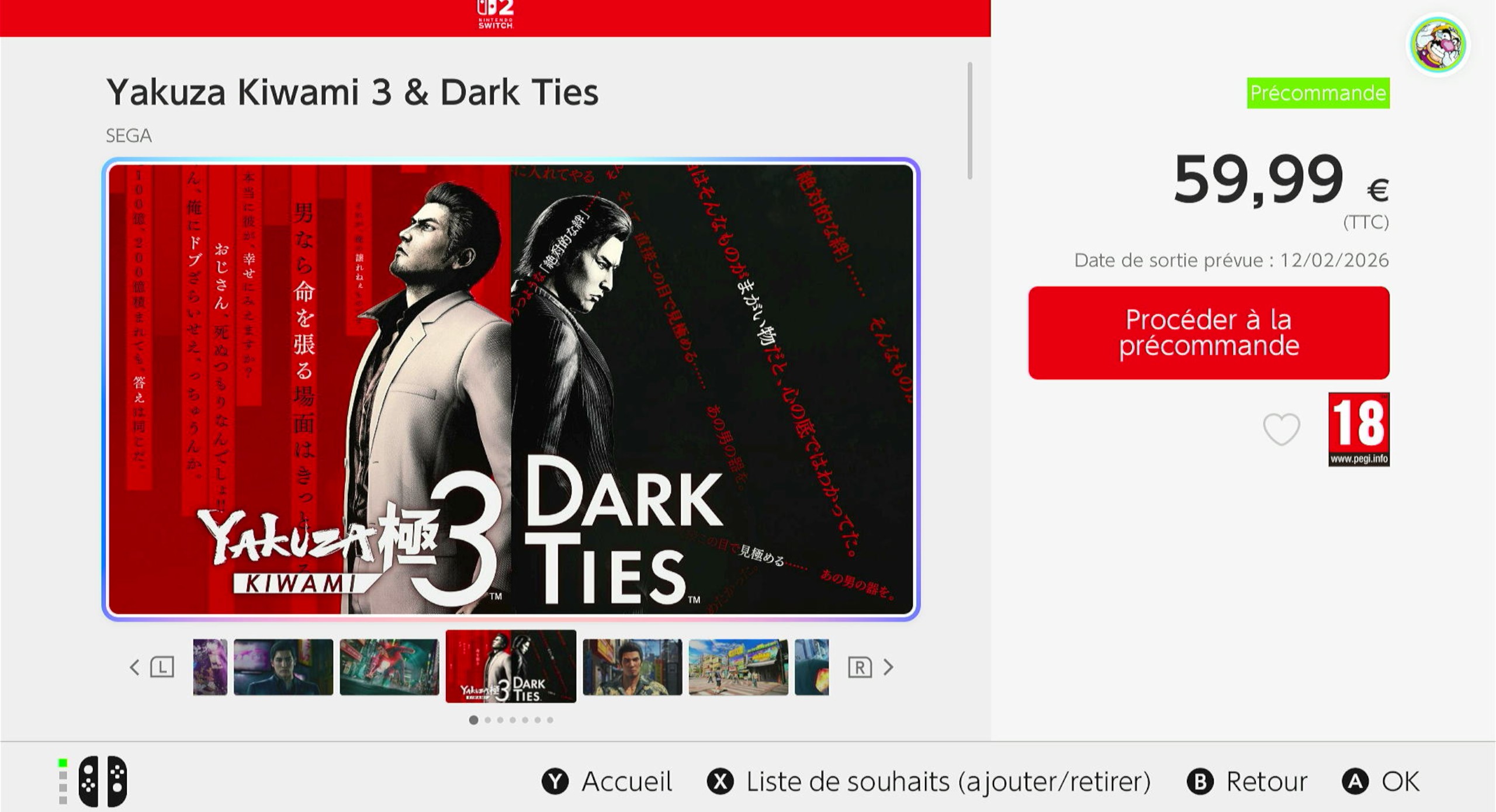Select the Nintendo Switch 2 logo
This screenshot has height=812, width=1496.
tap(495, 14)
